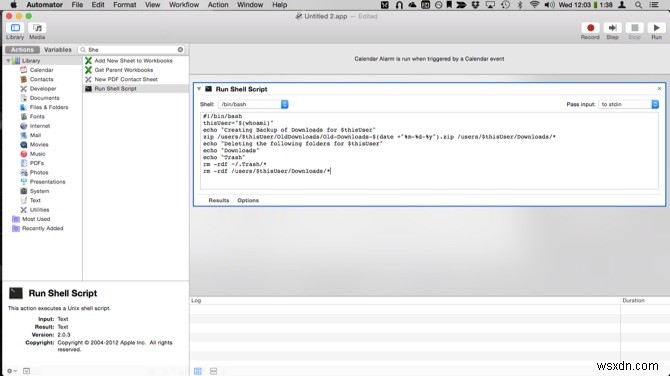The width and height of the screenshot is (670, 376).
Task: Open the Media browser button
Action: coord(37,28)
